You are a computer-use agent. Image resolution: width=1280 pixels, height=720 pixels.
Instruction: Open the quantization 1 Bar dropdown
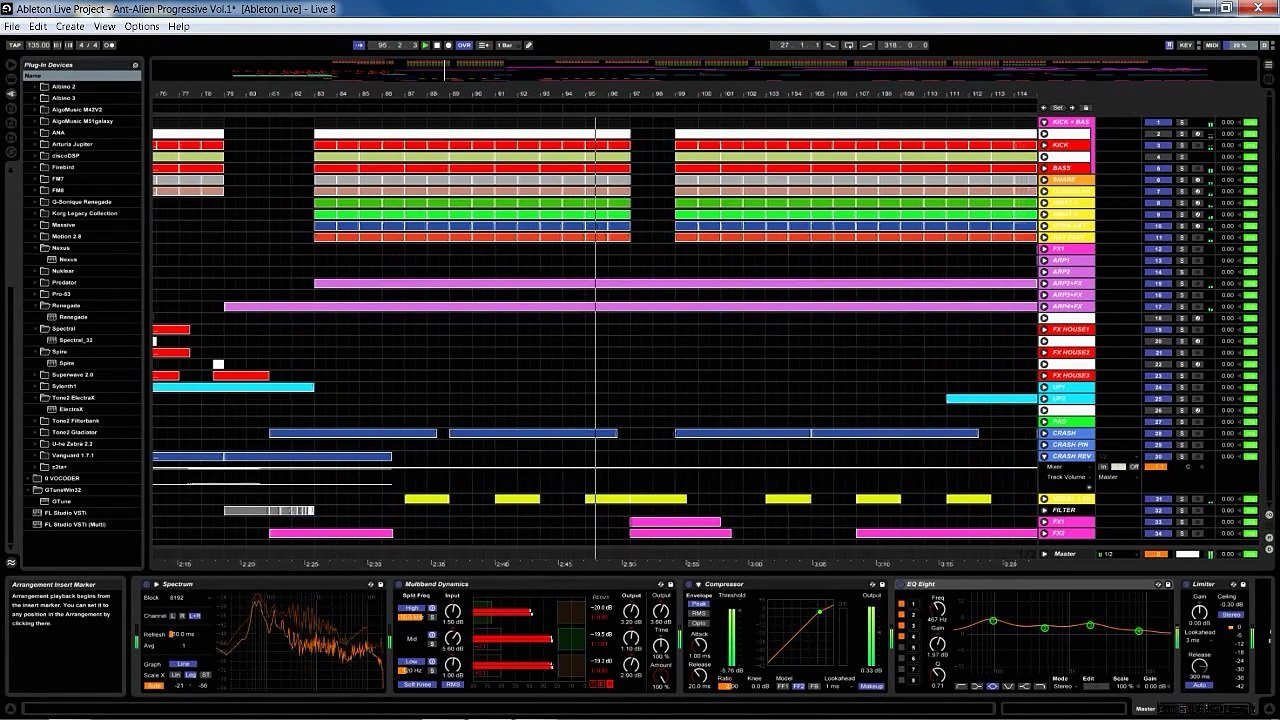(x=506, y=45)
